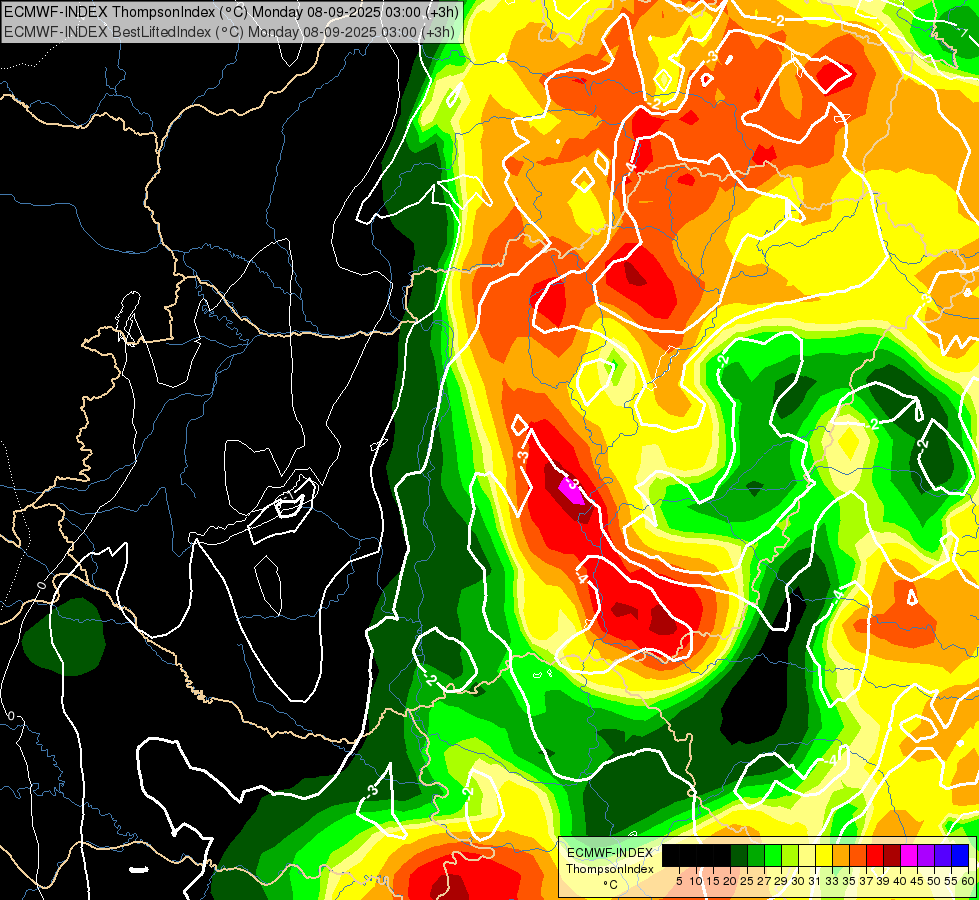Click the ThompsonIndex title line at top

tap(232, 11)
